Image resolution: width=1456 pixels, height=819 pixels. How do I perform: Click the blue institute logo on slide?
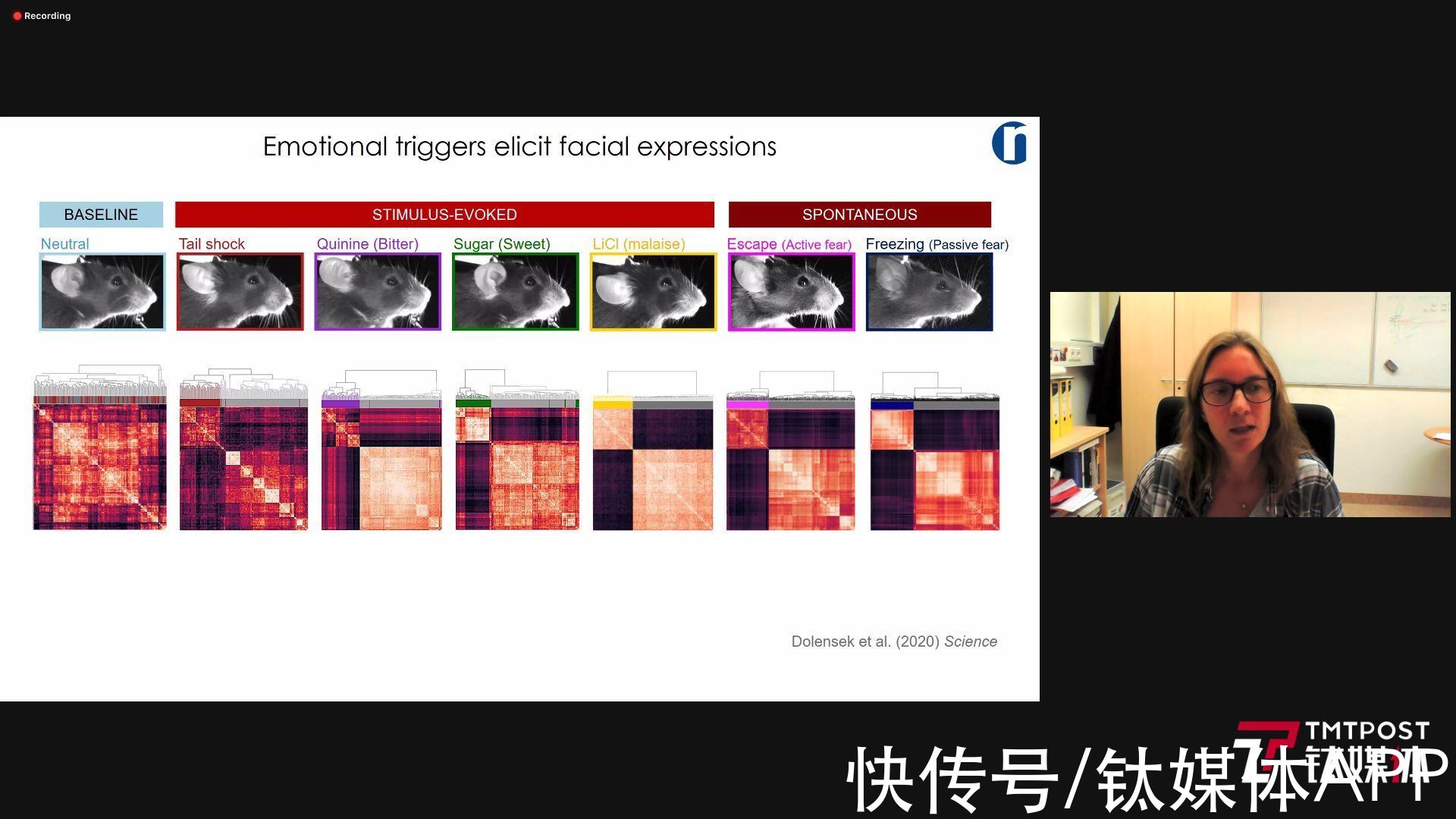(x=1009, y=143)
